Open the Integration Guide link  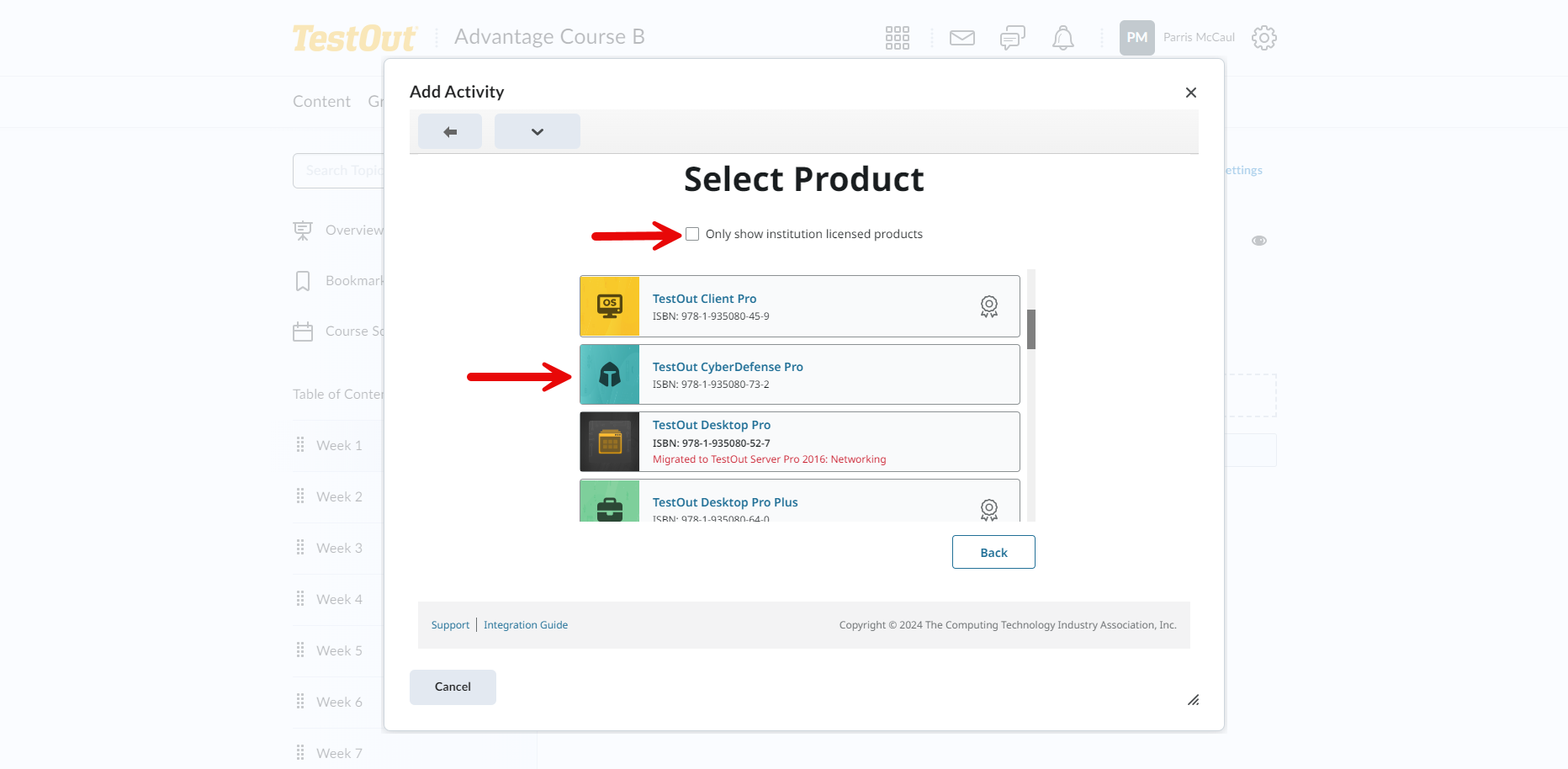pos(526,625)
